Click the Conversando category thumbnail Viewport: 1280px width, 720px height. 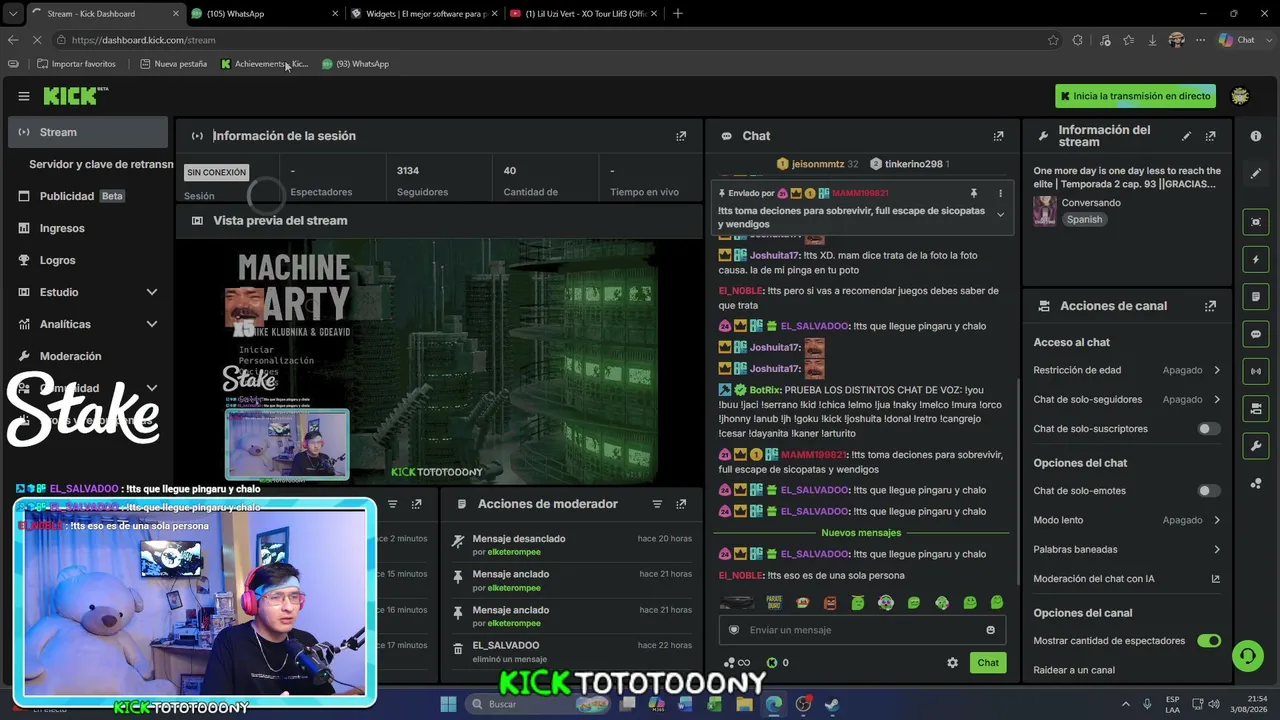1045,211
